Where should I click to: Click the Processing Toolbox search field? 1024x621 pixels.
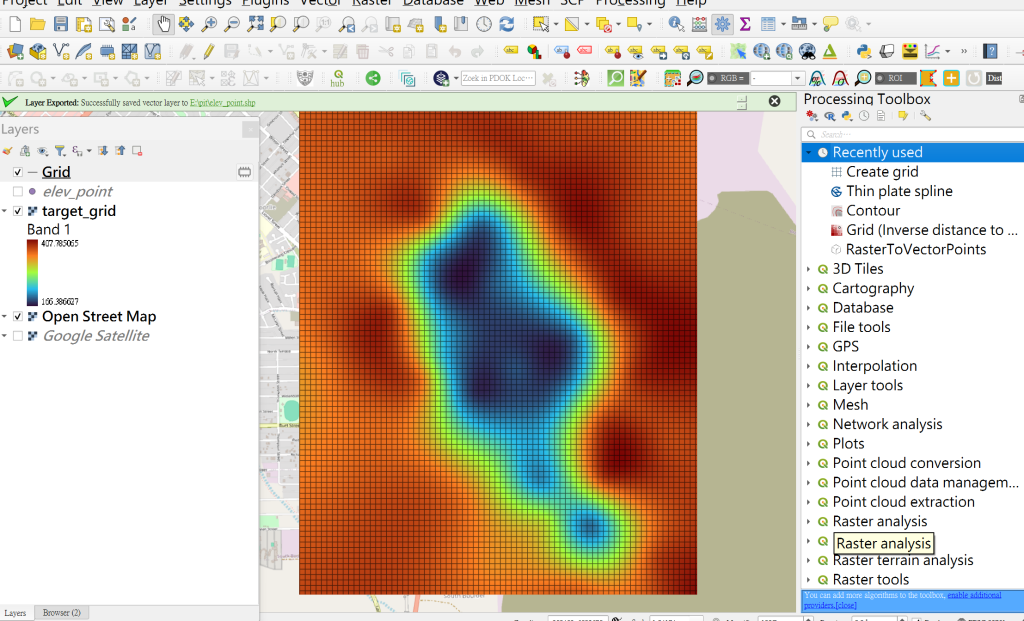coord(912,135)
